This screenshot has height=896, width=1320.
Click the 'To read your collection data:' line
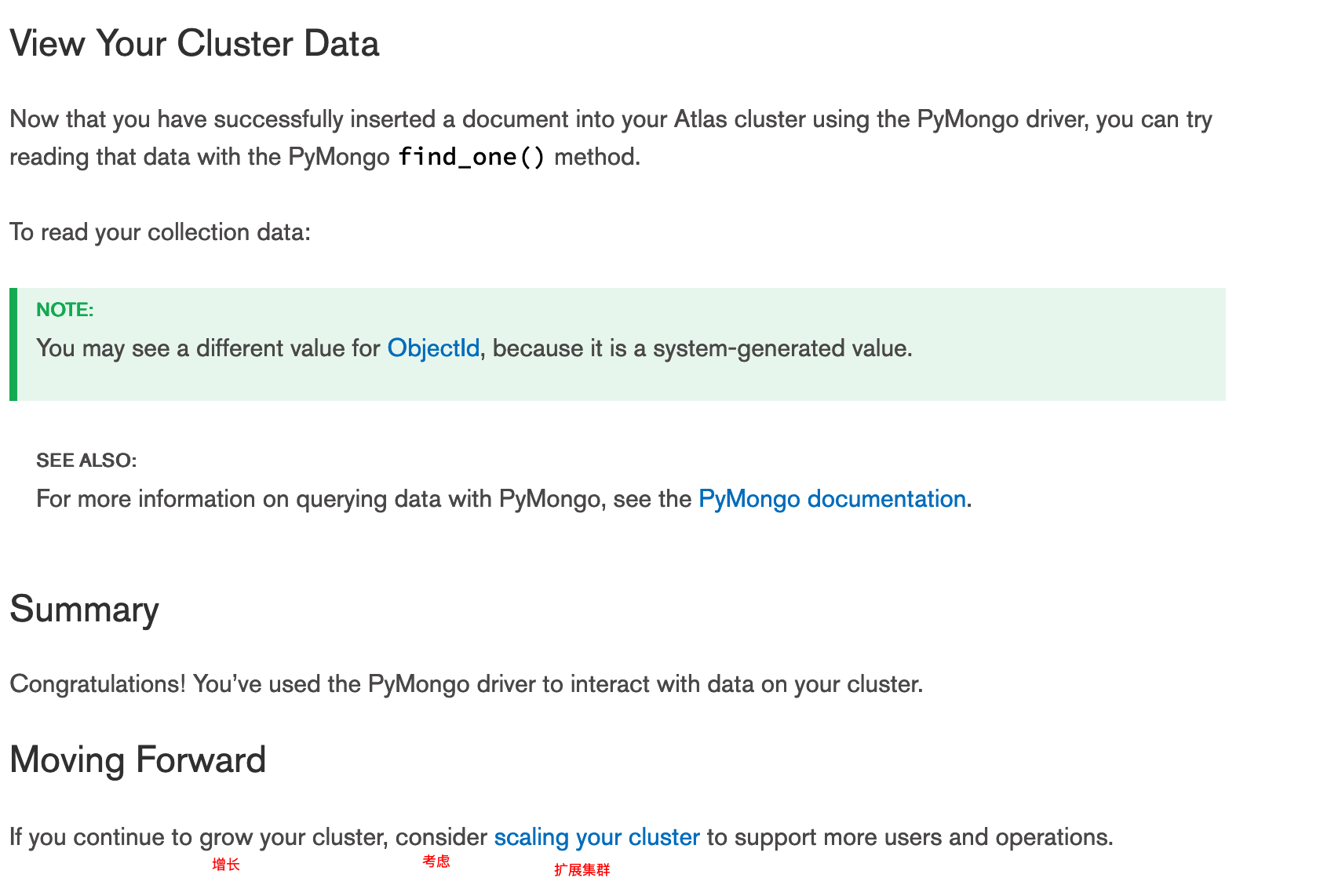[x=160, y=232]
